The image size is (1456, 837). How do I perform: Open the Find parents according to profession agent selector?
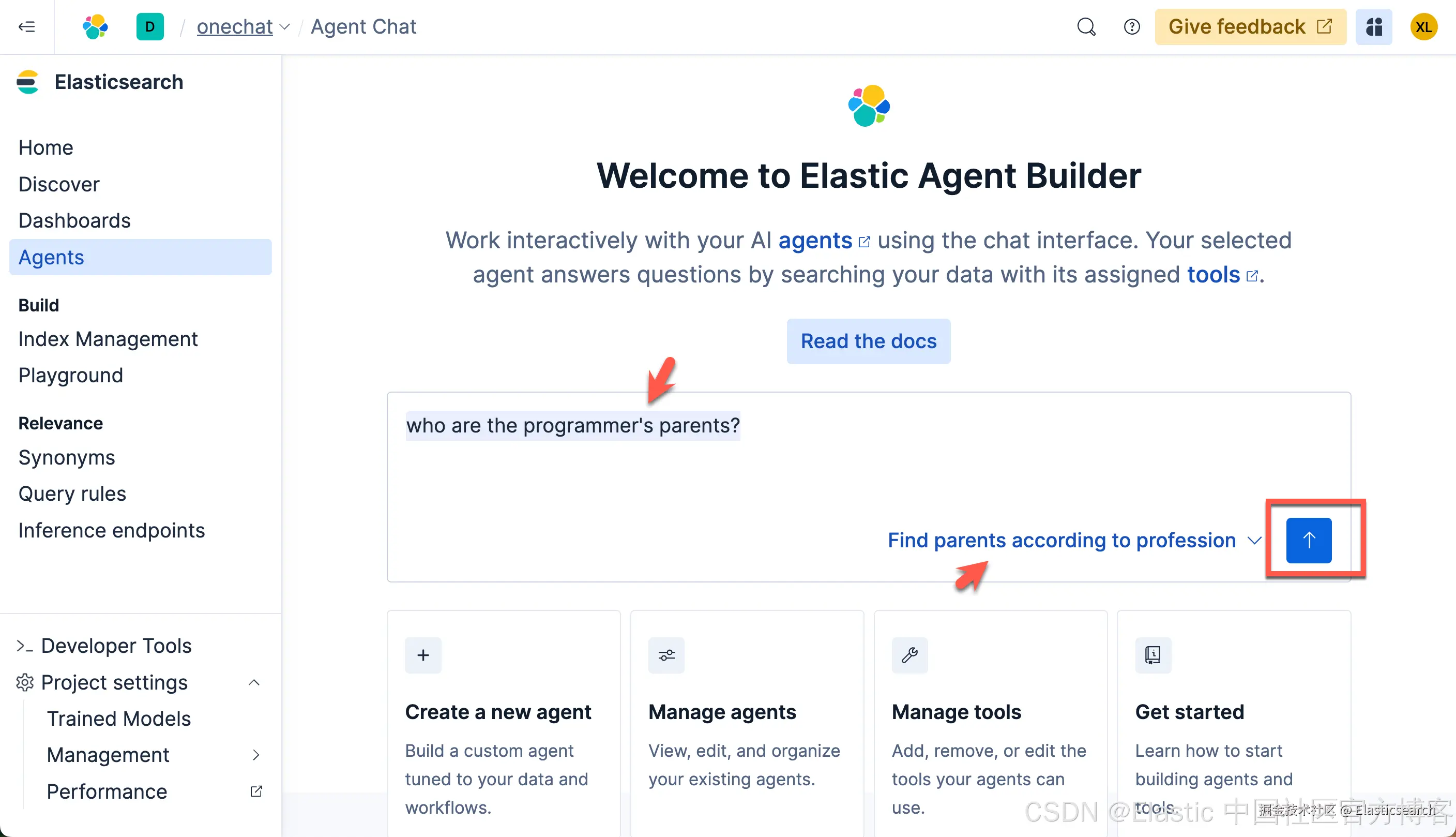point(1074,541)
